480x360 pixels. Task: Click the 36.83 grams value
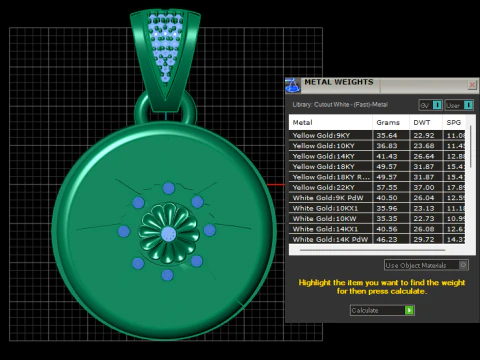tap(387, 146)
